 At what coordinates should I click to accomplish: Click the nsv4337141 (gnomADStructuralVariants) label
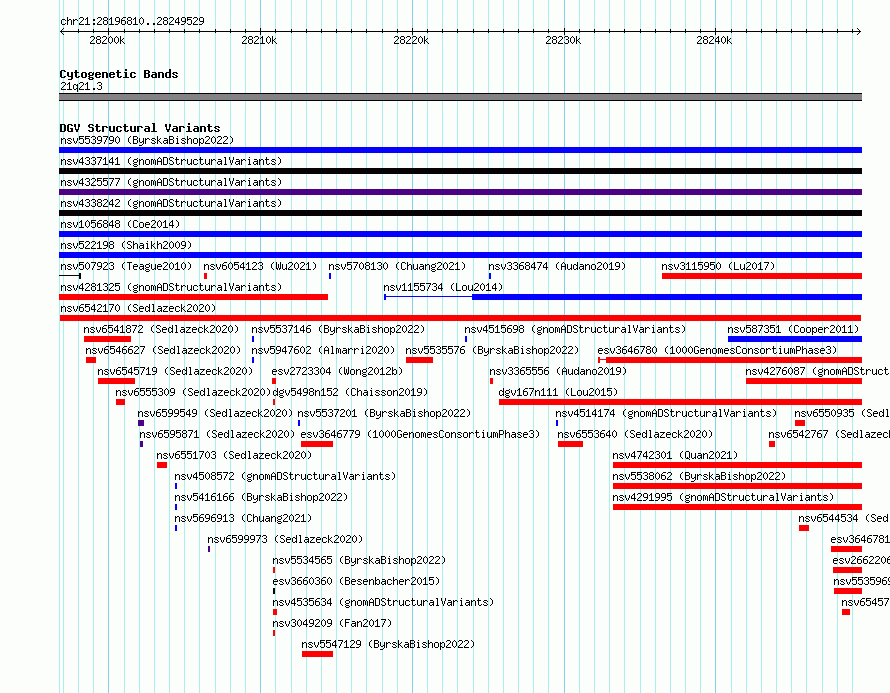coord(171,161)
